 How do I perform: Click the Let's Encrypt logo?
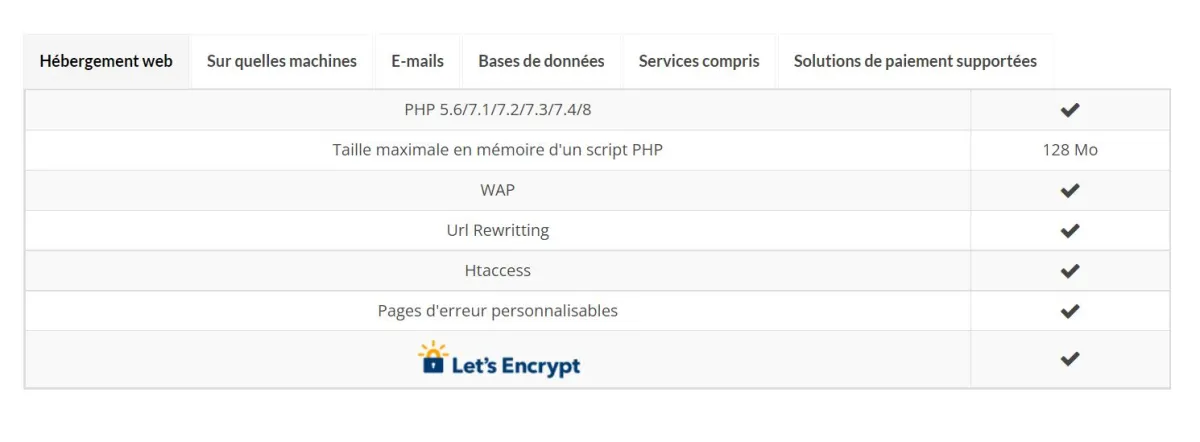(499, 360)
